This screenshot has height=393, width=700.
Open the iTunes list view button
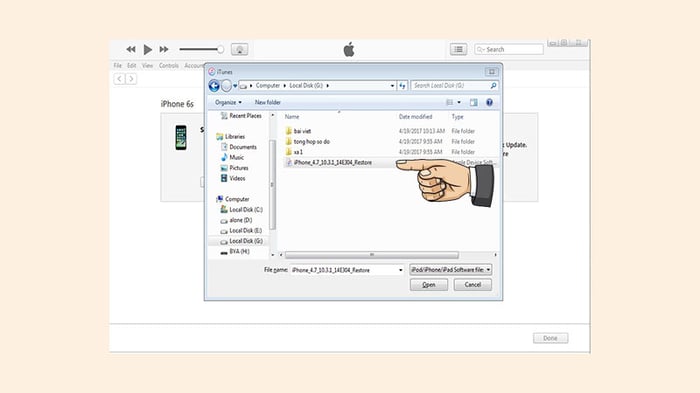(x=458, y=49)
